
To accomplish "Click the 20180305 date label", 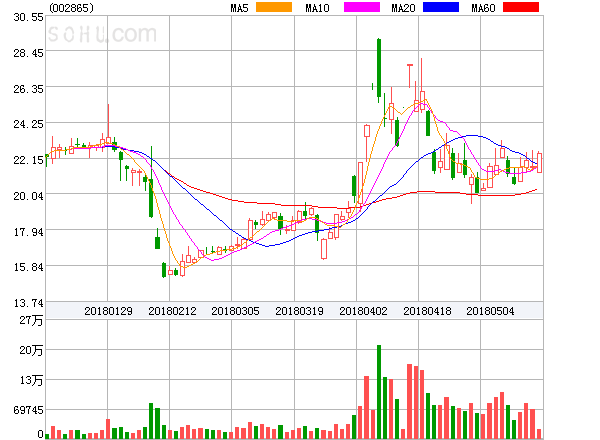I will [235, 311].
